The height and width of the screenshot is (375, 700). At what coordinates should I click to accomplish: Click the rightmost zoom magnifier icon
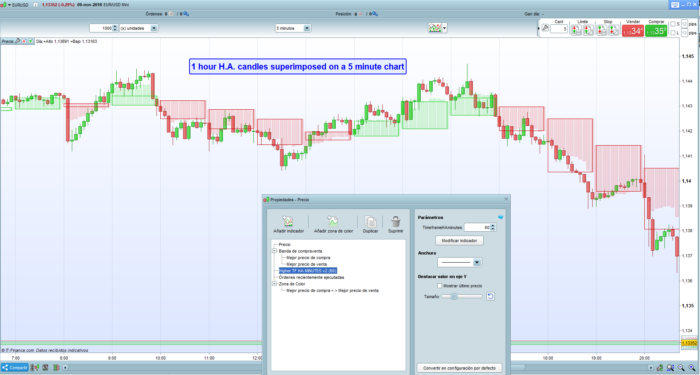tap(692, 367)
